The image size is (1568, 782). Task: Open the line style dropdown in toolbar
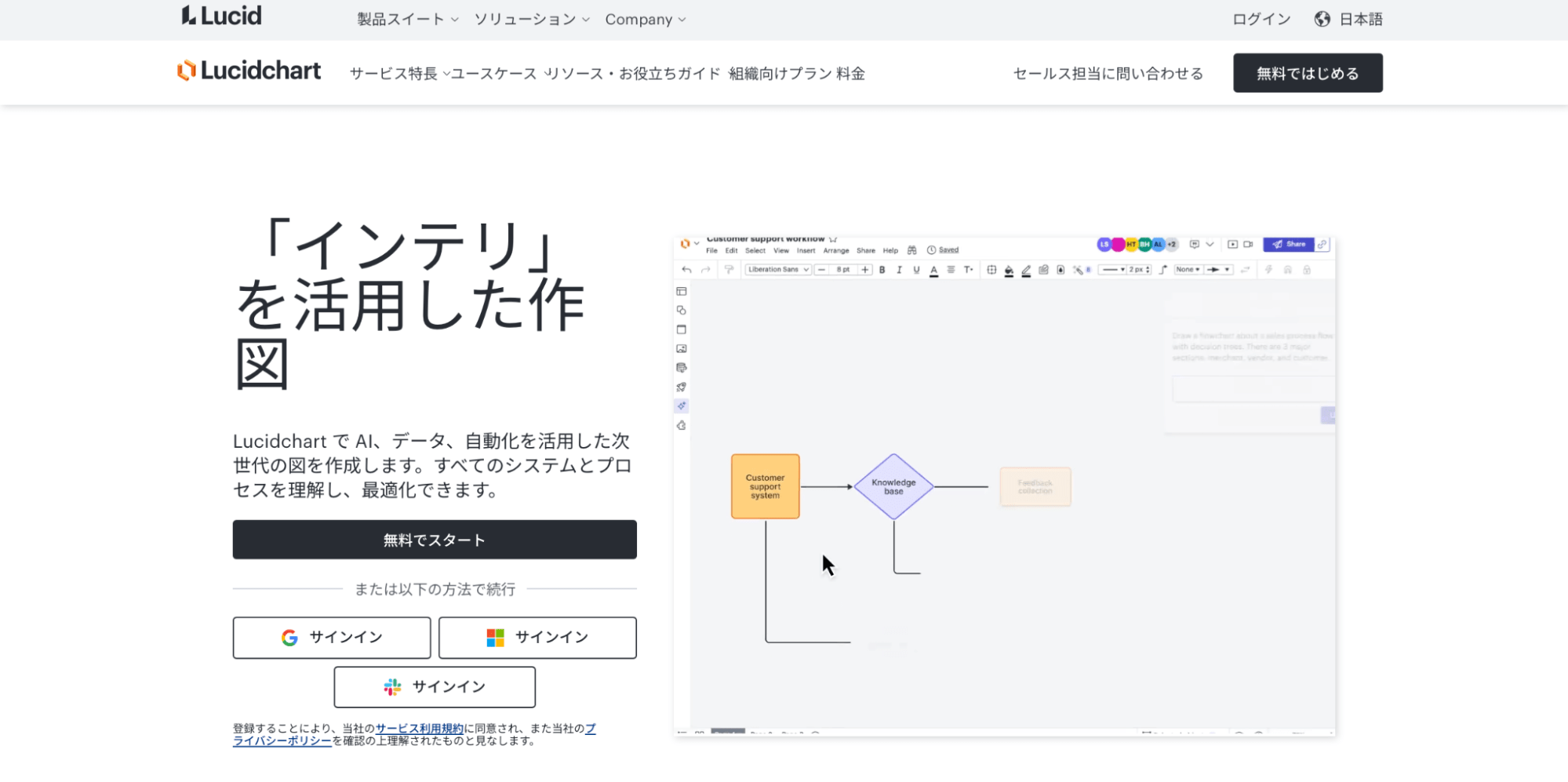[x=1113, y=270]
